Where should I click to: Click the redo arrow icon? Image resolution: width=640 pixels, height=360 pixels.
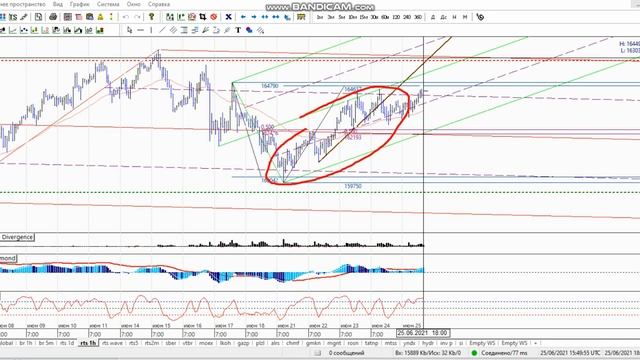[x=137, y=17]
